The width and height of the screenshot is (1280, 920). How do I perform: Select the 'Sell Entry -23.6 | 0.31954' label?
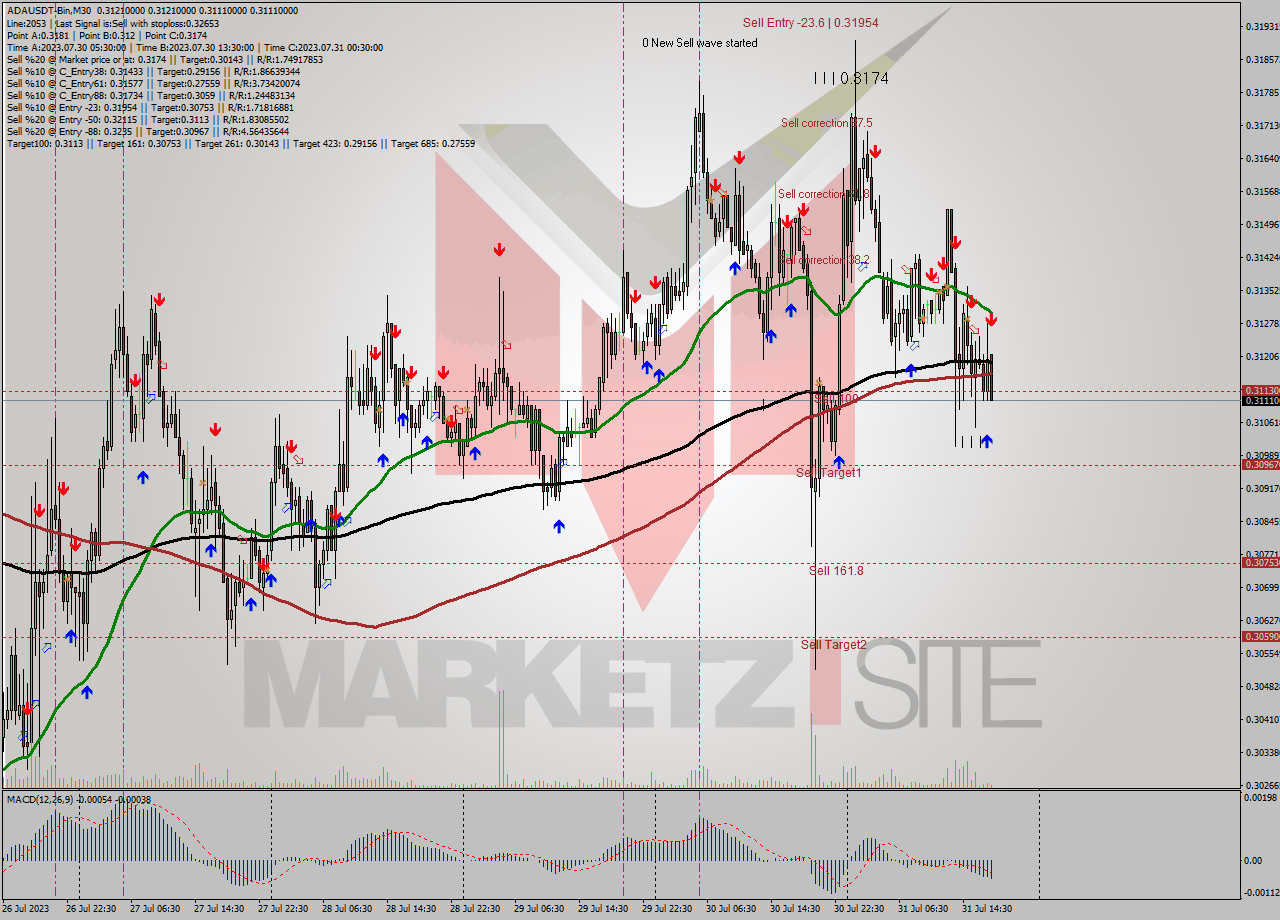click(x=810, y=22)
